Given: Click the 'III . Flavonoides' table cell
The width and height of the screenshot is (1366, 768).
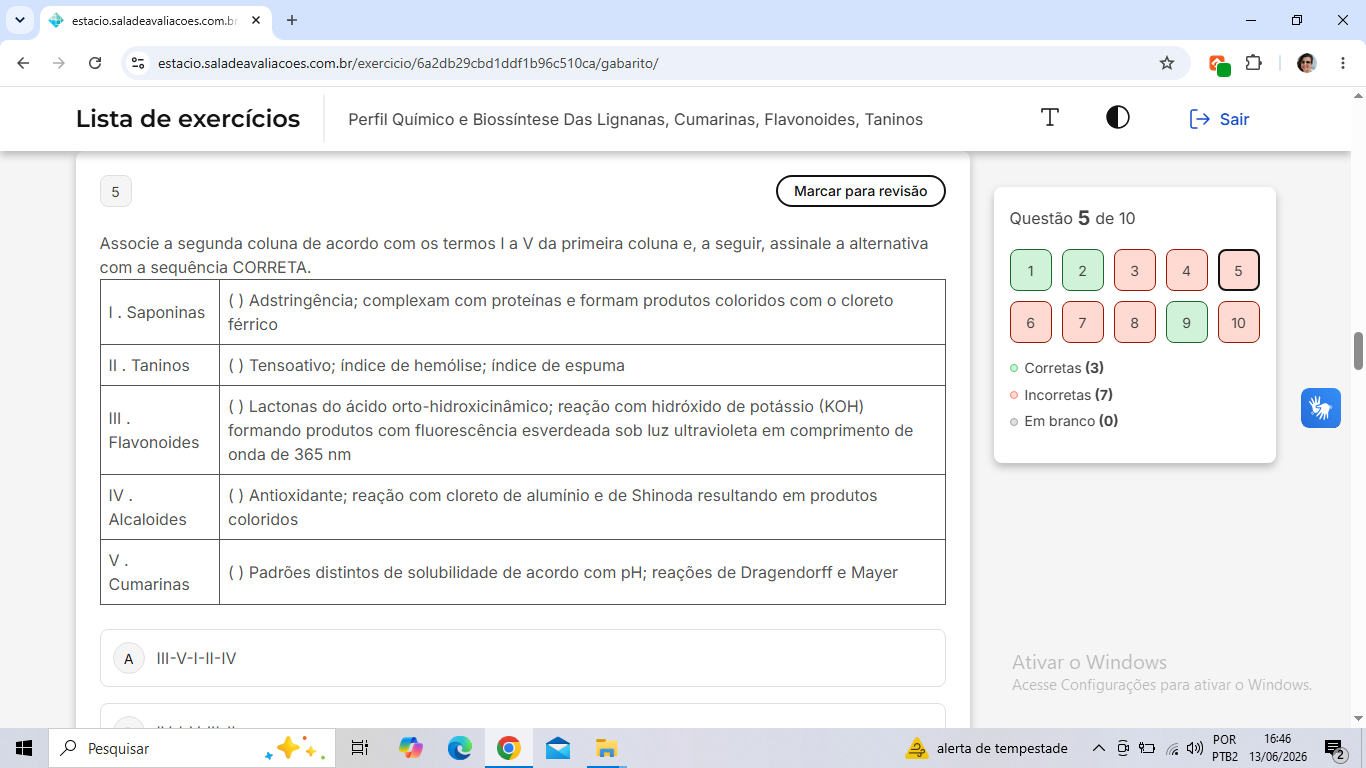Looking at the screenshot, I should 160,430.
